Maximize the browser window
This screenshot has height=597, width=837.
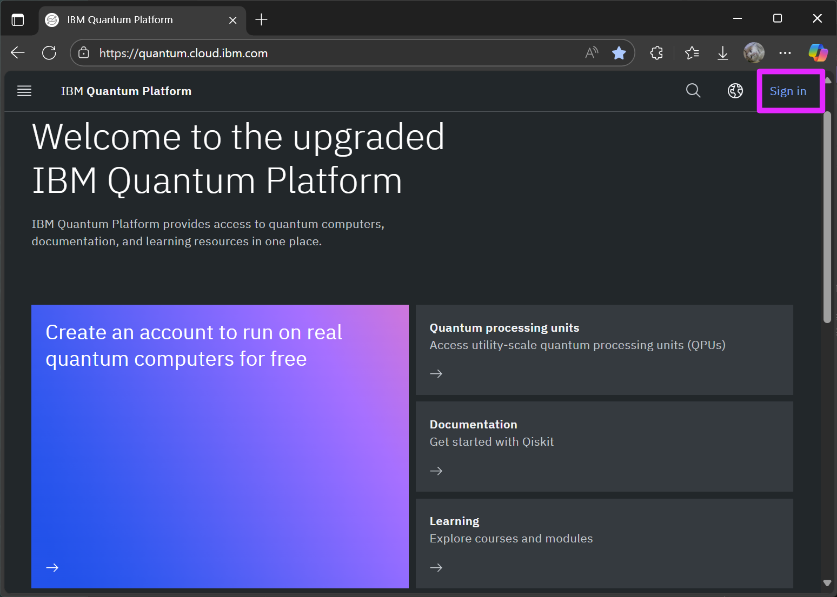[777, 19]
